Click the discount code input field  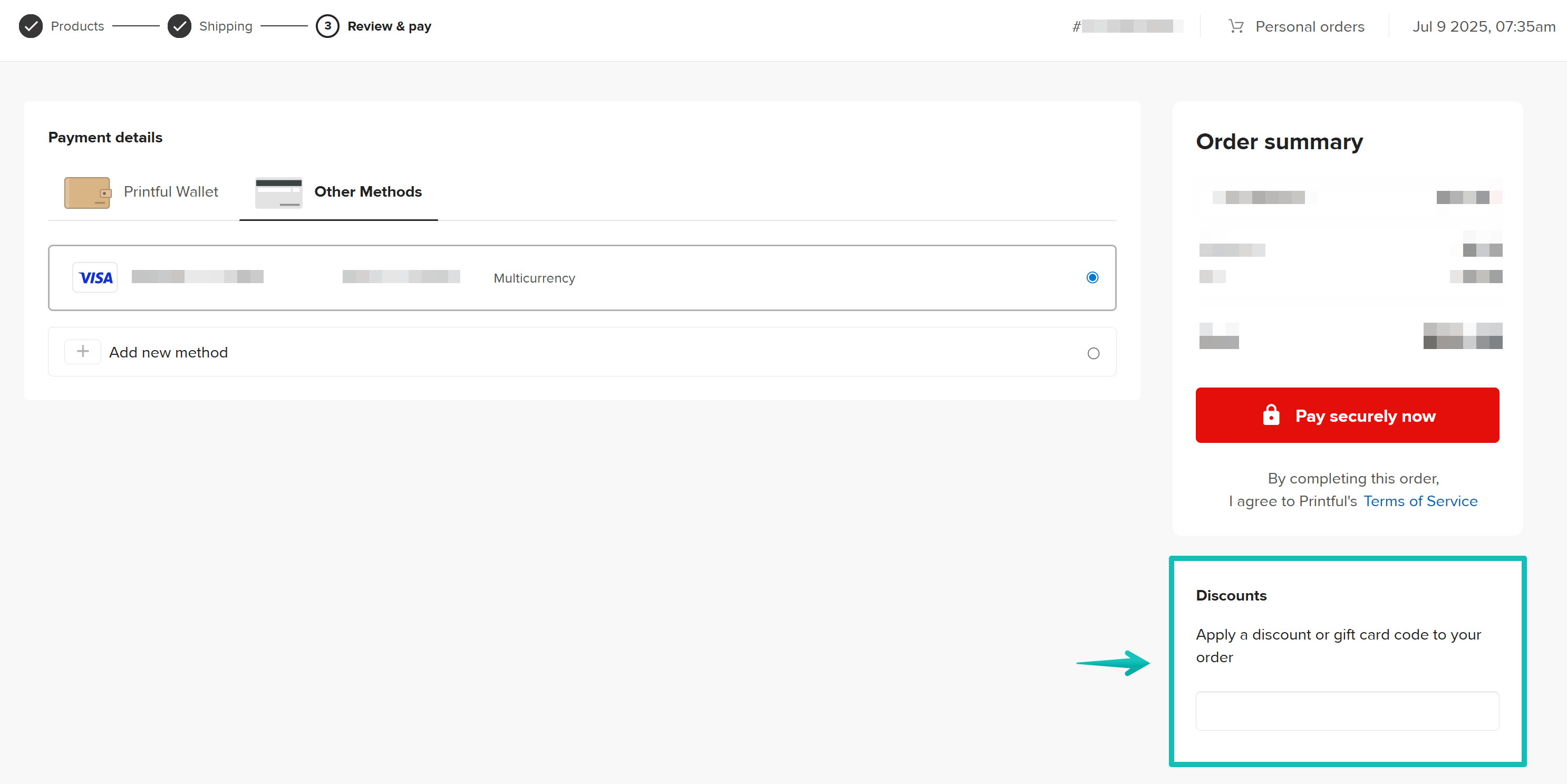point(1347,710)
